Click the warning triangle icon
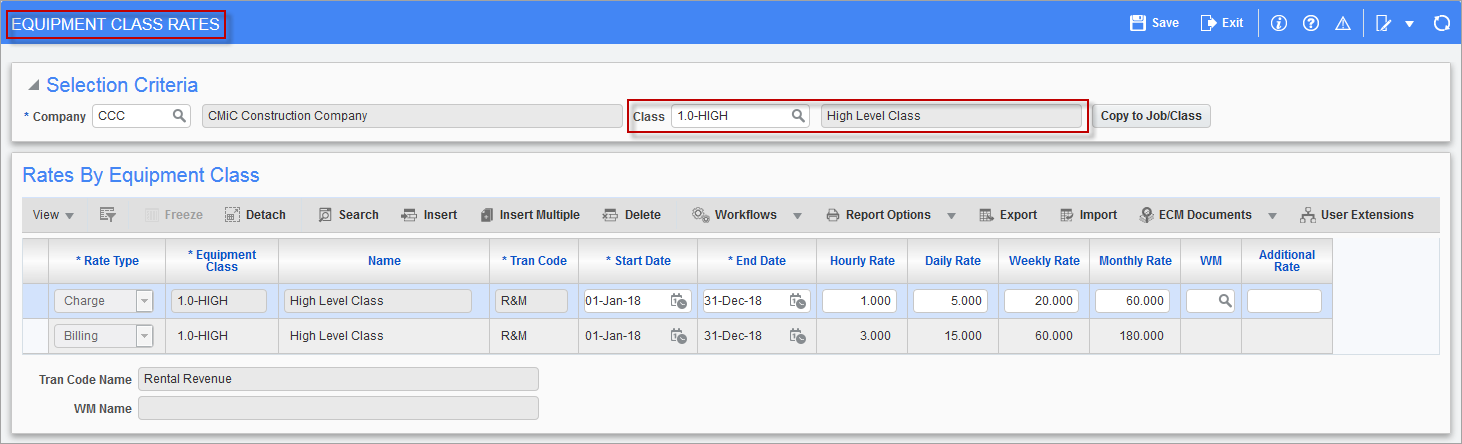1462x444 pixels. pos(1343,23)
